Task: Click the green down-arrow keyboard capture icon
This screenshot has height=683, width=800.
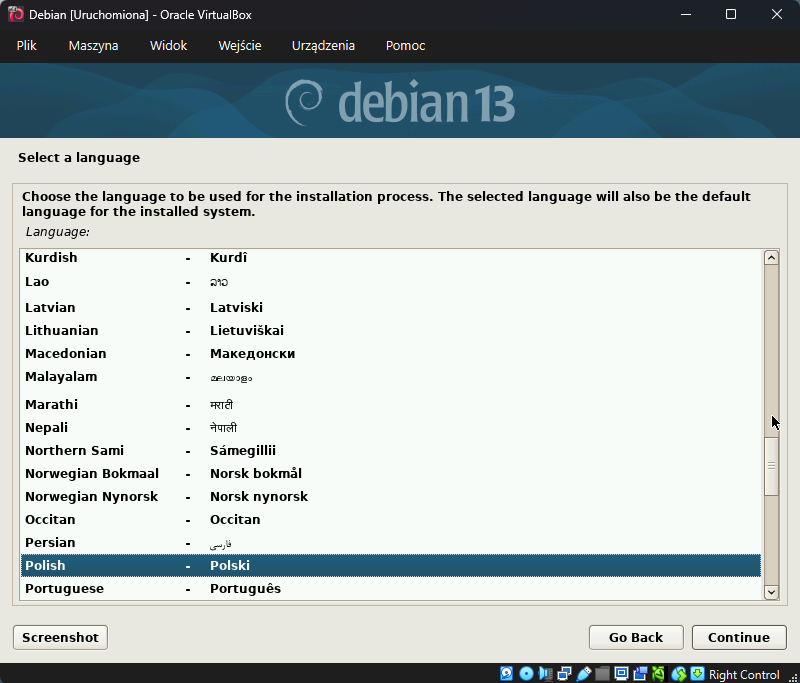Action: pos(697,673)
